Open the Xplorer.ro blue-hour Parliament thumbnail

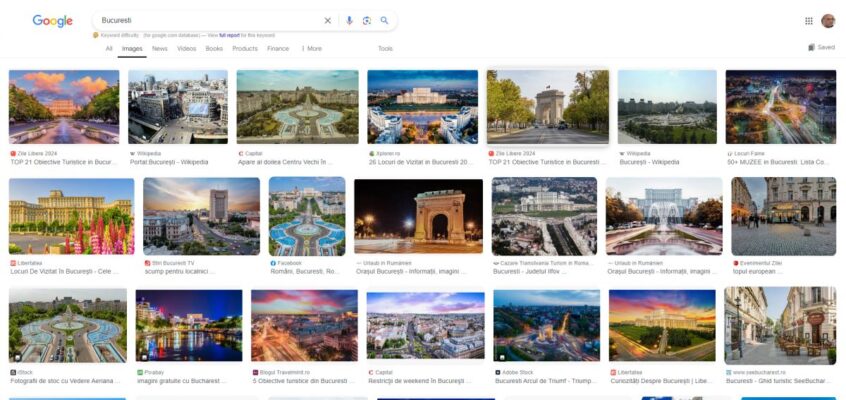[422, 107]
